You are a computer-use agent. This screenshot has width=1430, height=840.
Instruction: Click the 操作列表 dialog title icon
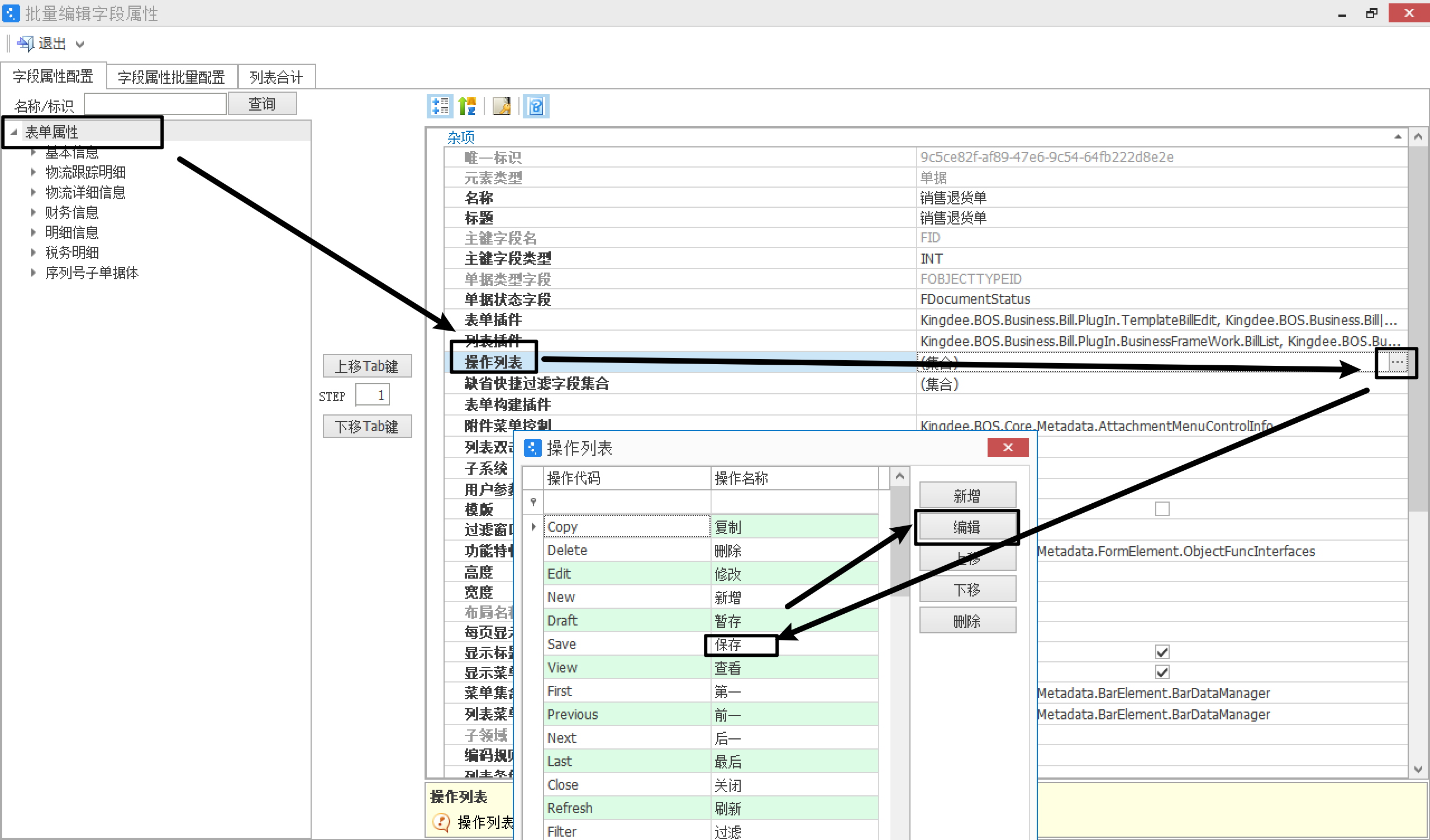pyautogui.click(x=532, y=448)
